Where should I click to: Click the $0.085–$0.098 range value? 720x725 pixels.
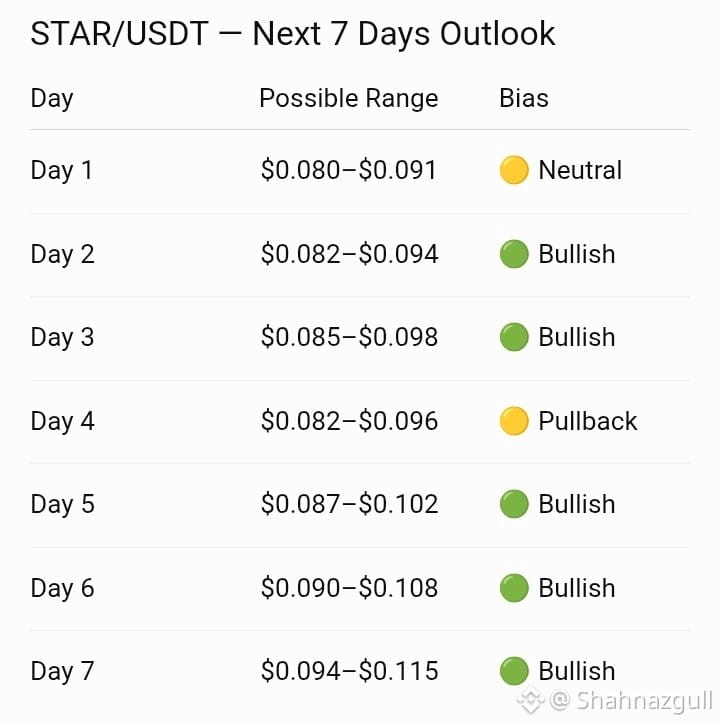tap(349, 337)
